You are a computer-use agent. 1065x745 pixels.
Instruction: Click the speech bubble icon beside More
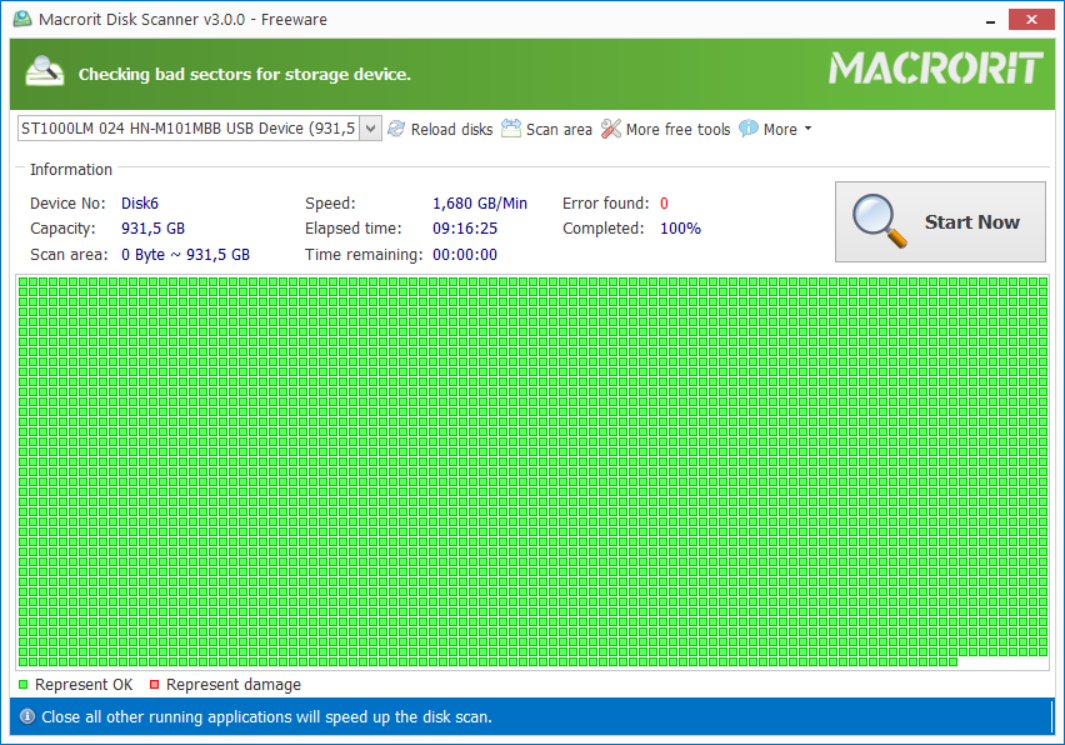tap(748, 129)
